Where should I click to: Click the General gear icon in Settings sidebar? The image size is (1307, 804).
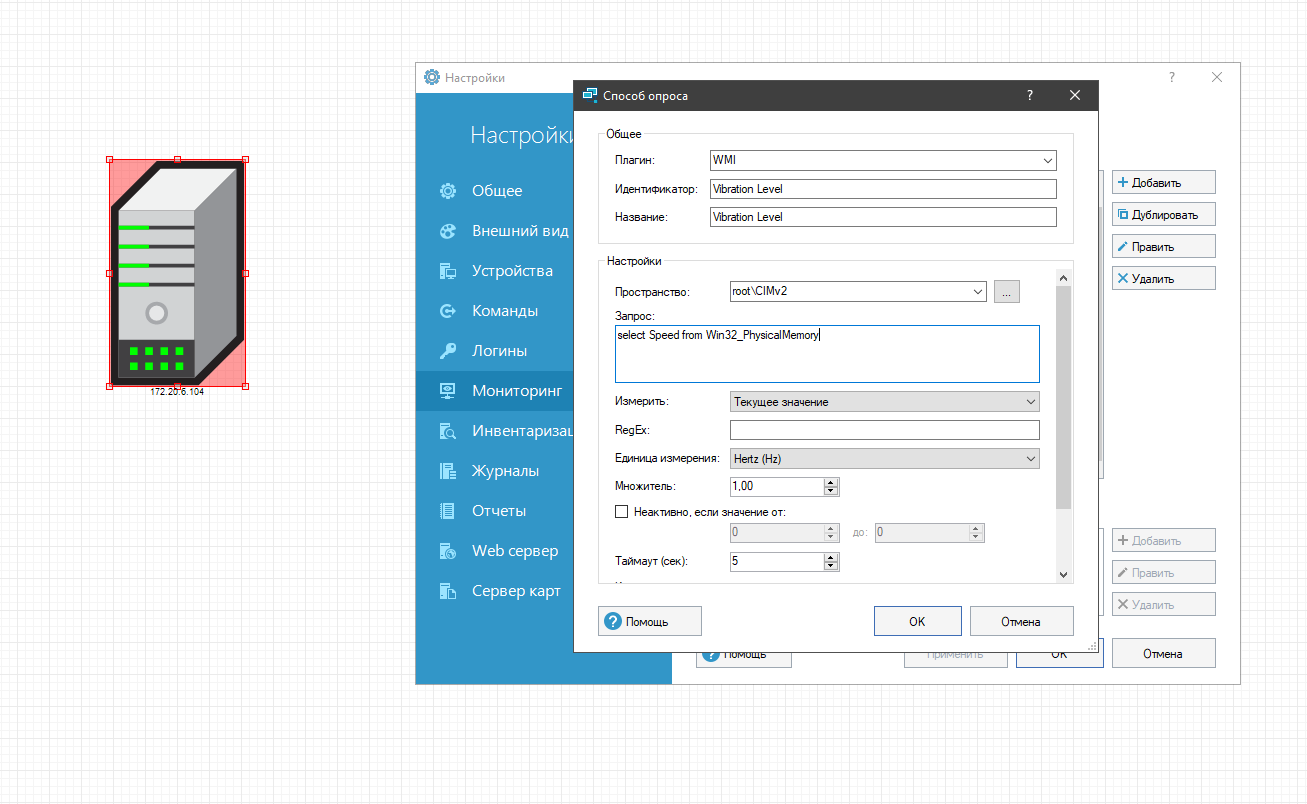[x=448, y=191]
